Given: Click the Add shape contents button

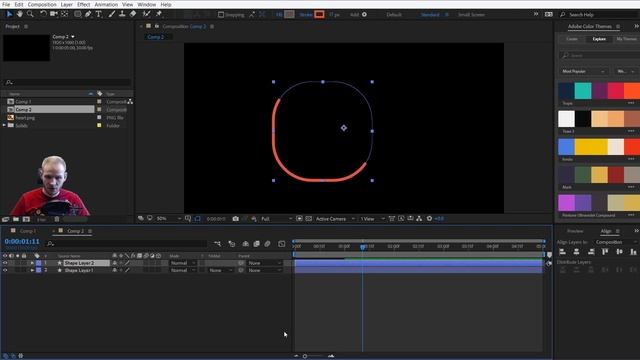Looking at the screenshot, I should coord(364,15).
